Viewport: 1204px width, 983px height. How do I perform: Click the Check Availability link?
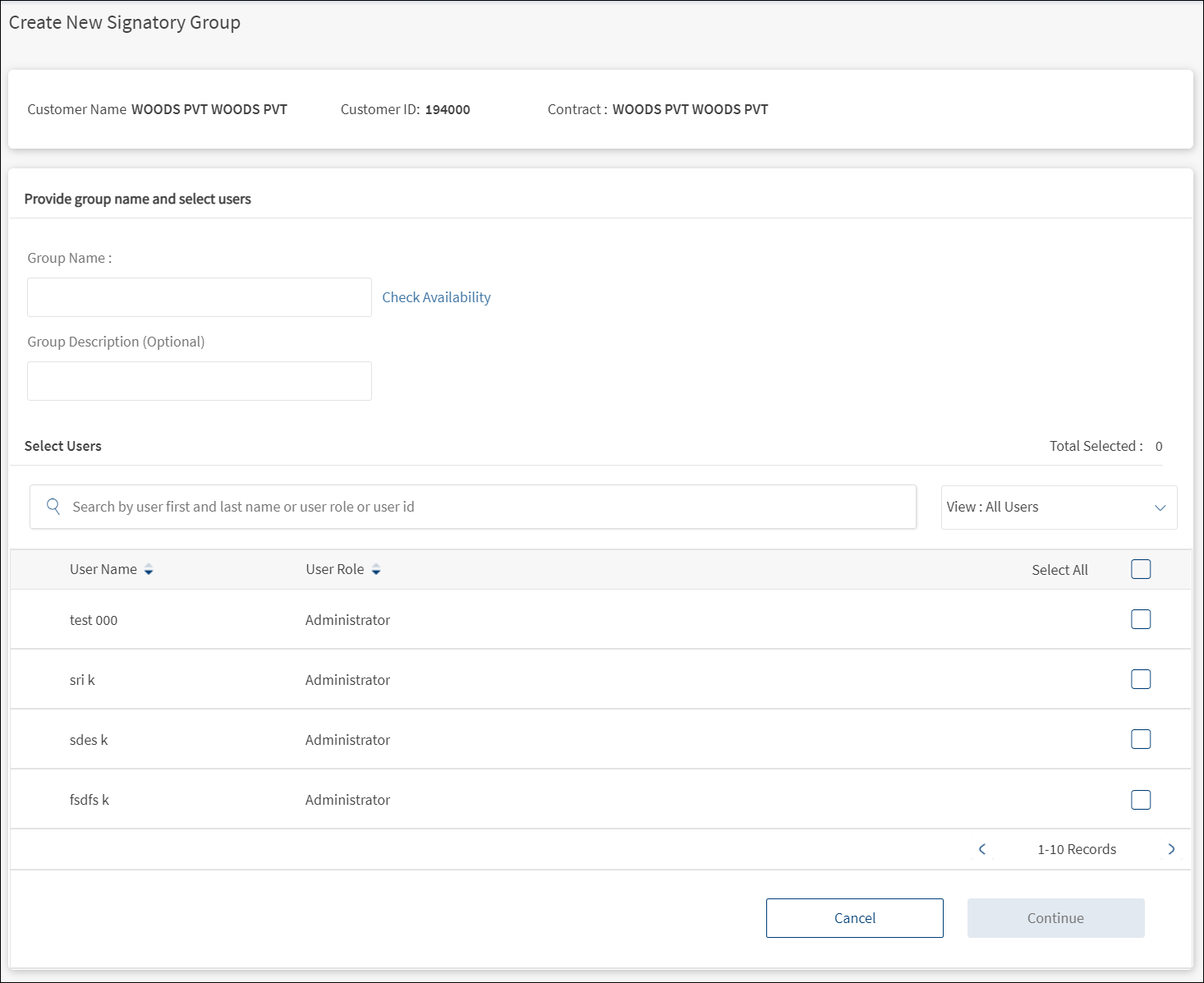pos(436,297)
